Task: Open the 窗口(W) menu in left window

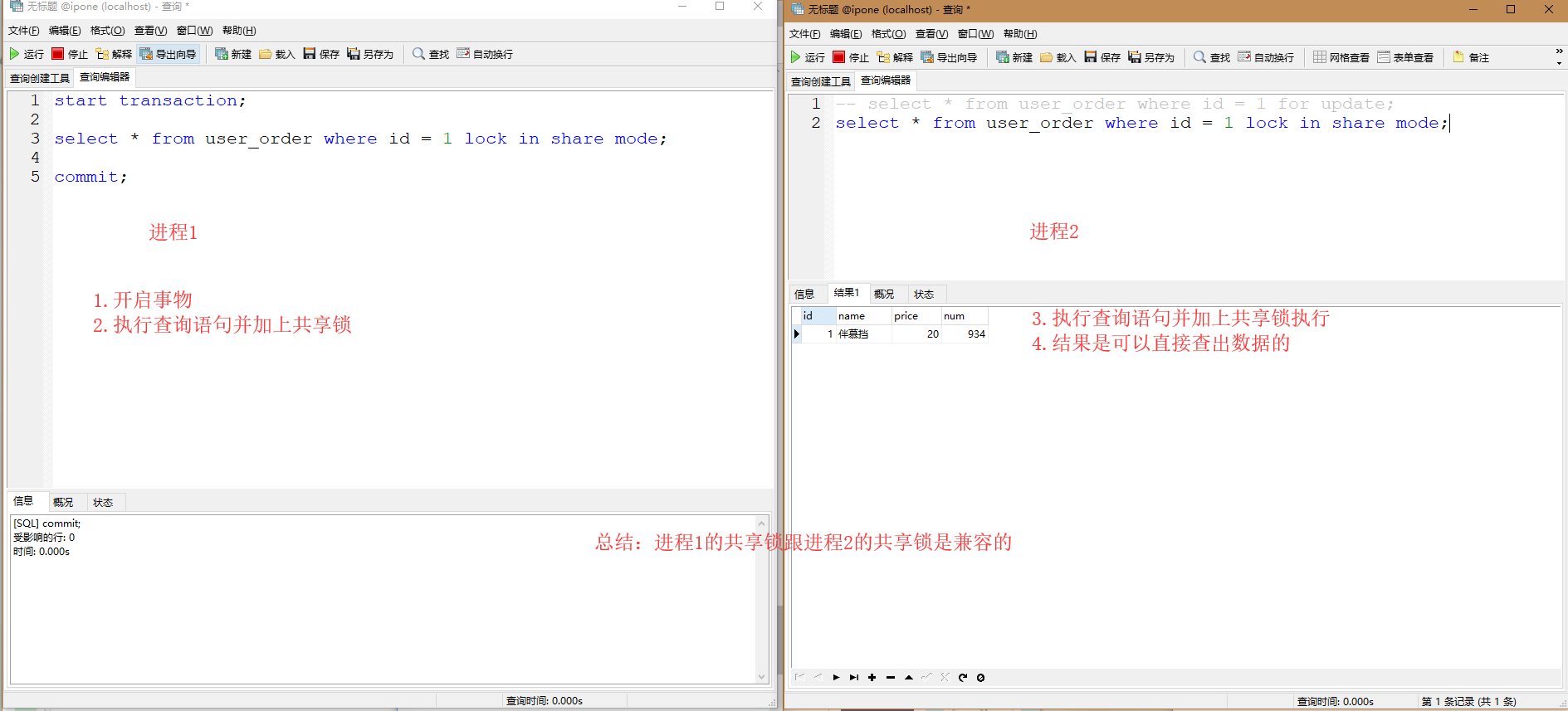Action: pos(194,31)
